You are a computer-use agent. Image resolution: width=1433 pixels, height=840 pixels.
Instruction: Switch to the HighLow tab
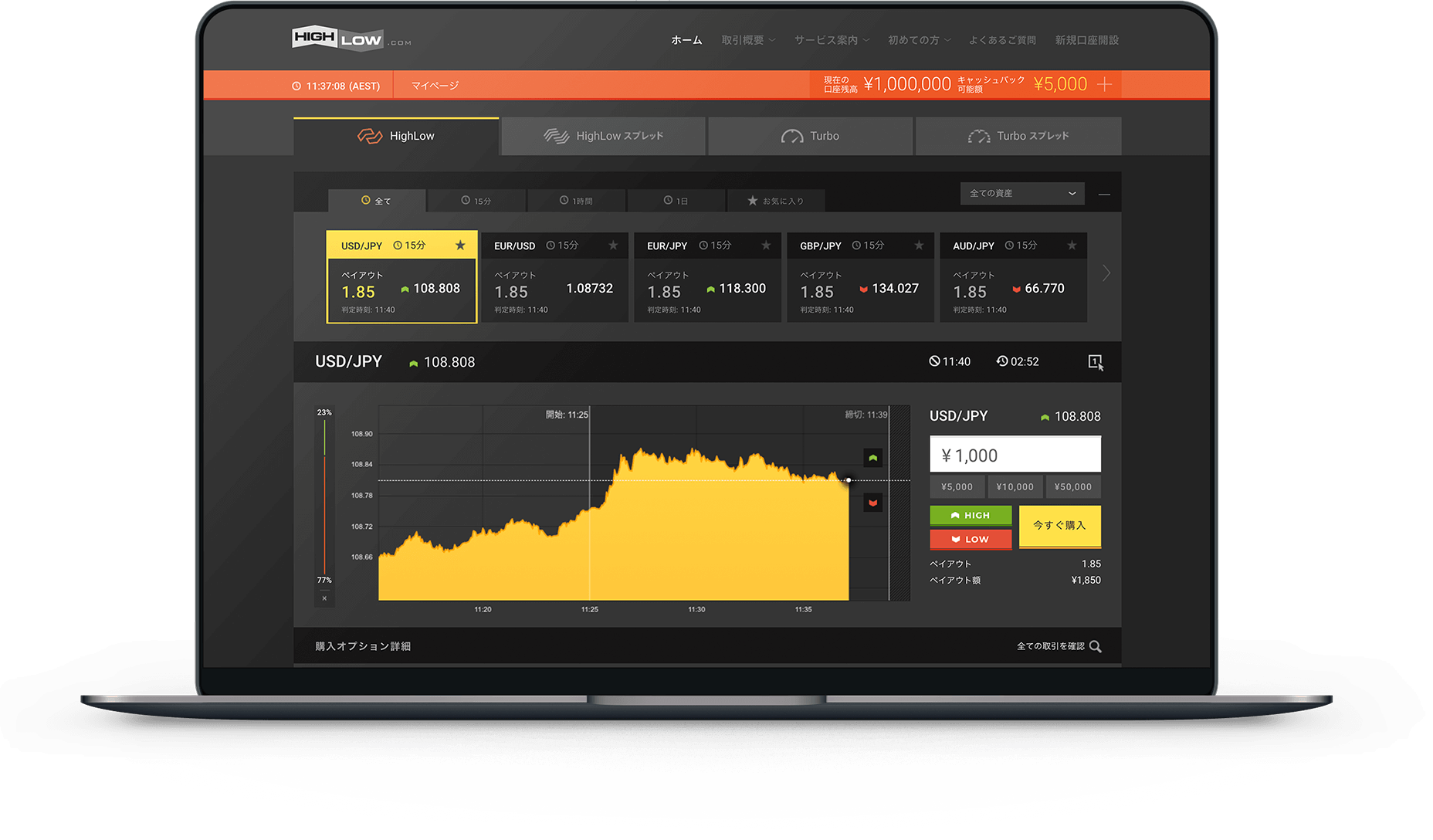pyautogui.click(x=396, y=136)
